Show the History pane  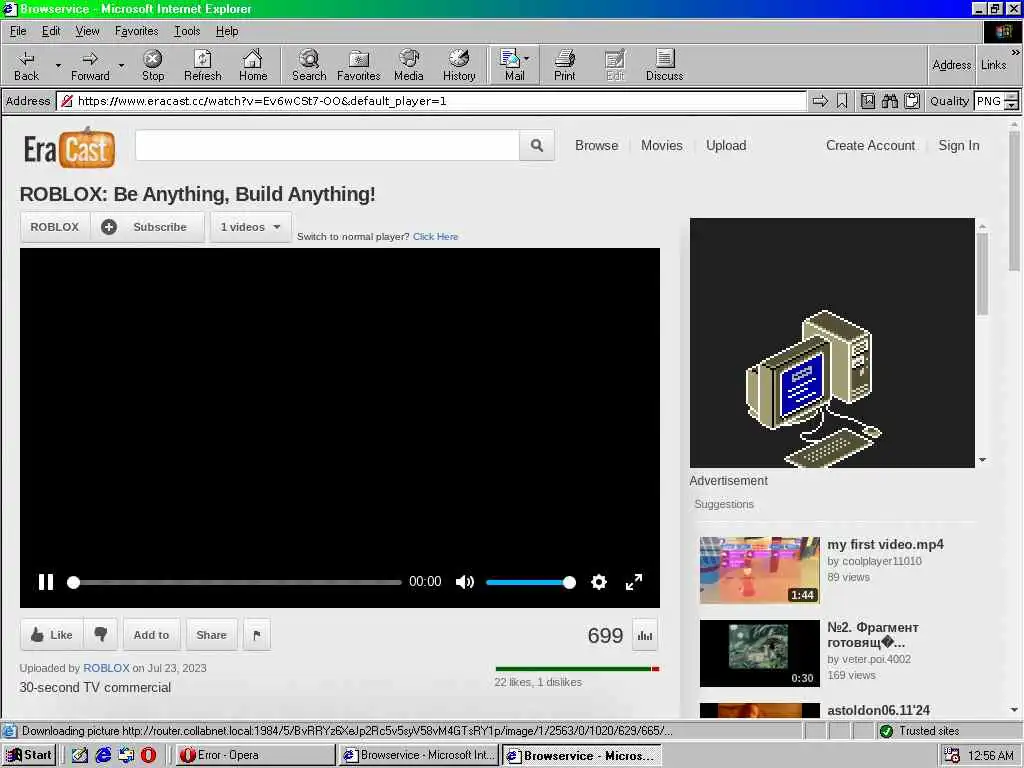459,65
